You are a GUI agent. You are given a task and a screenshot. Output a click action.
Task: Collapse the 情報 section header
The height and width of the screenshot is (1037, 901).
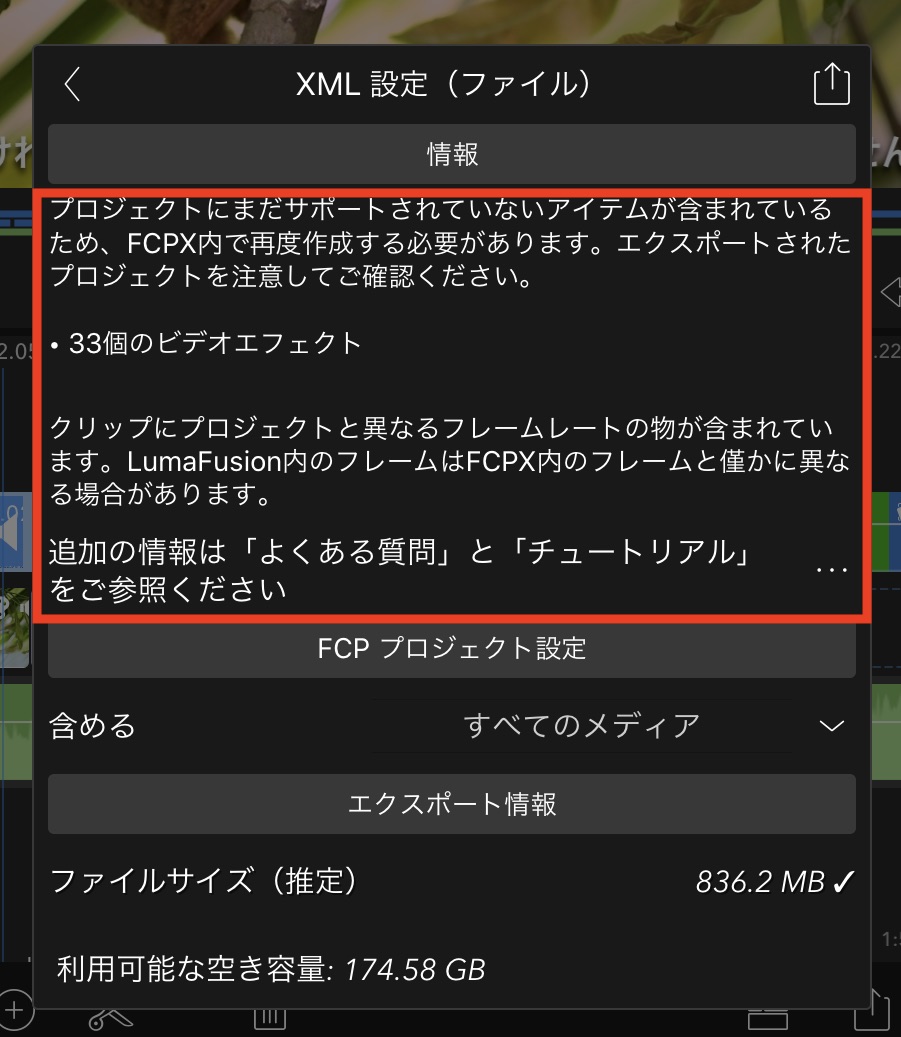tap(452, 154)
